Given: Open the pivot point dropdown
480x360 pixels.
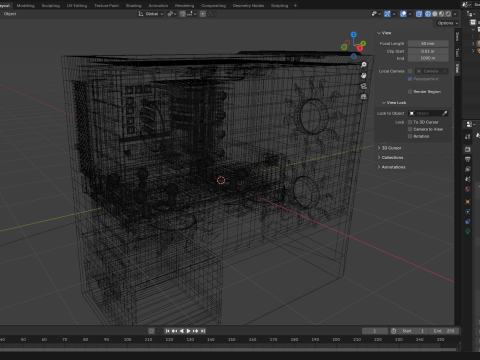Looking at the screenshot, I should click(172, 14).
